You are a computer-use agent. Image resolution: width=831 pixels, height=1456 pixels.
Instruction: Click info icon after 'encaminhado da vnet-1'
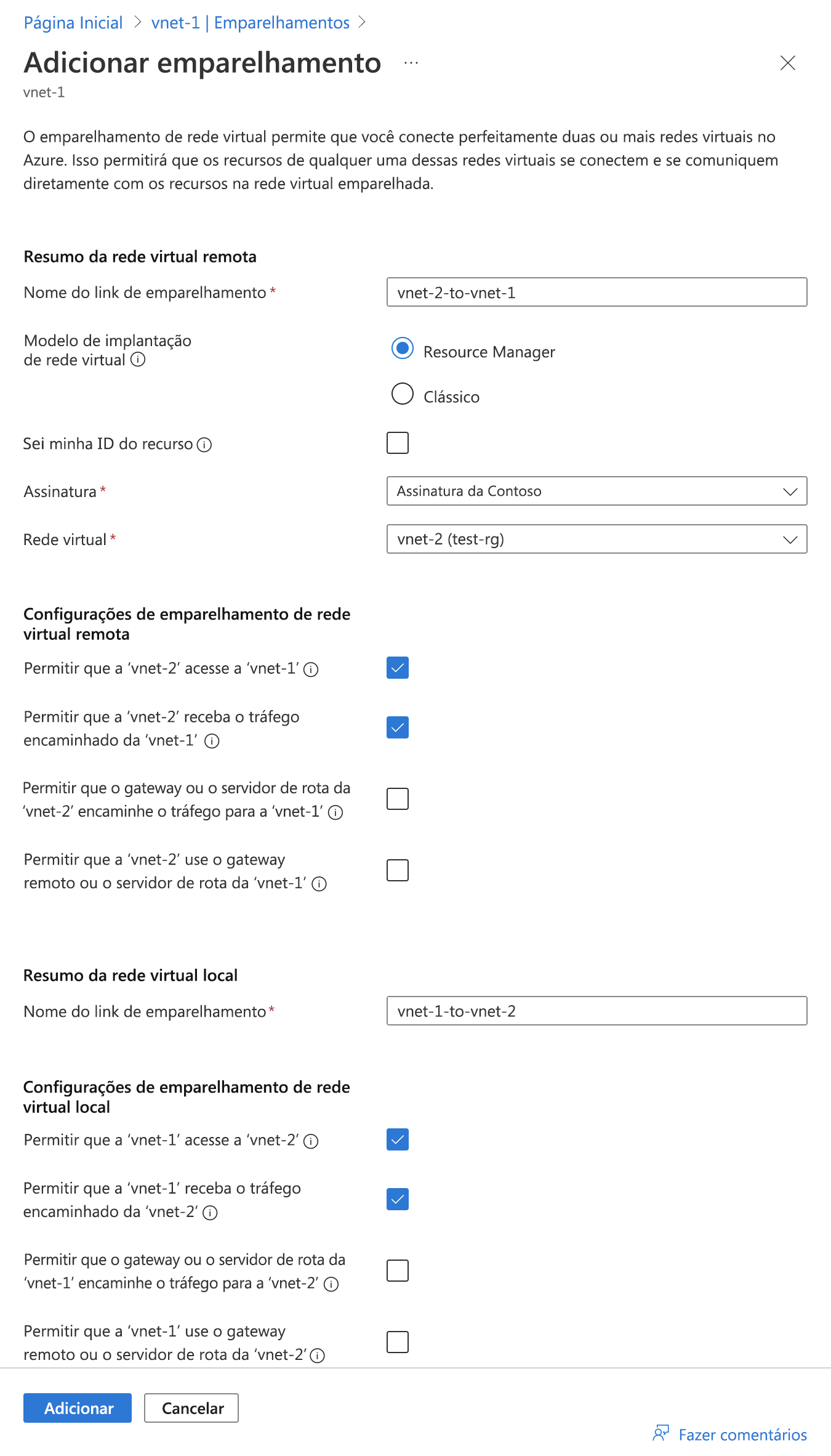(212, 741)
